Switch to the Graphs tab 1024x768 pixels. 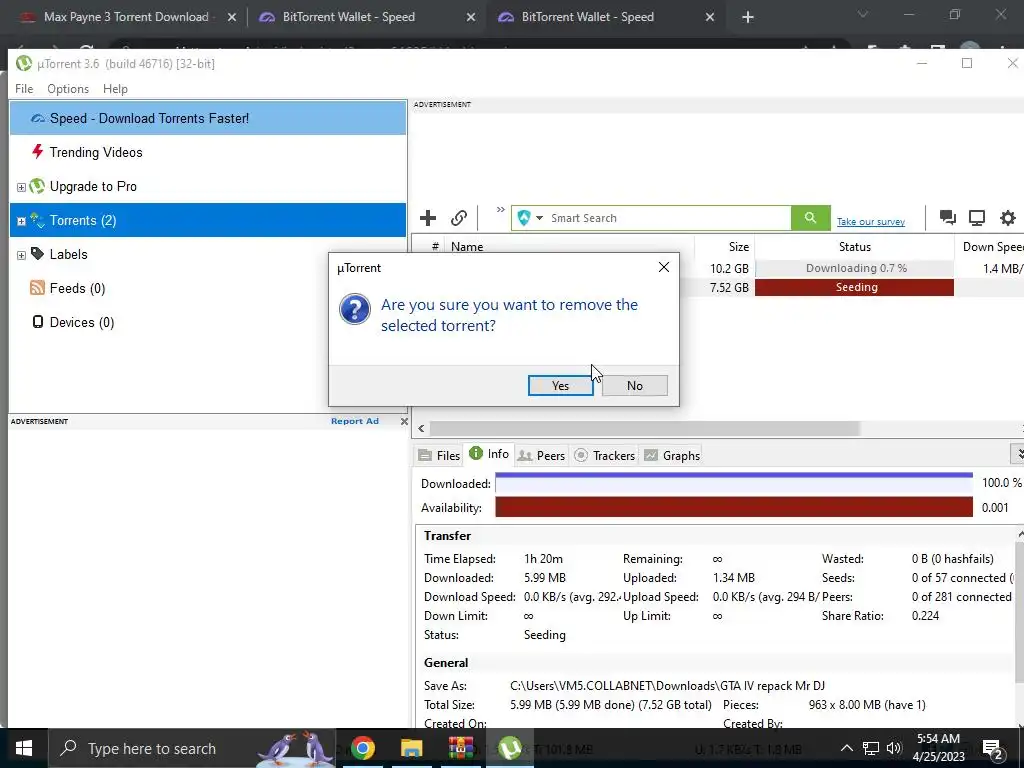coord(672,455)
